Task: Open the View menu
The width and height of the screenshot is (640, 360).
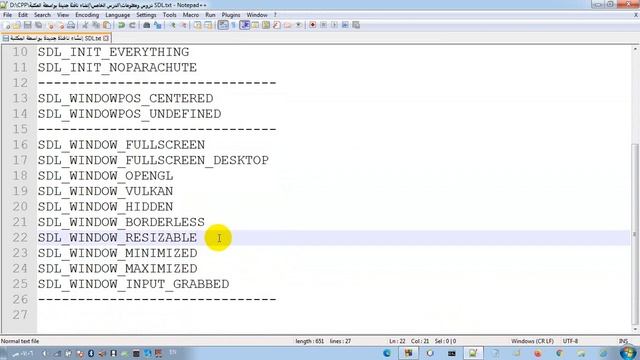Action: pos(63,15)
